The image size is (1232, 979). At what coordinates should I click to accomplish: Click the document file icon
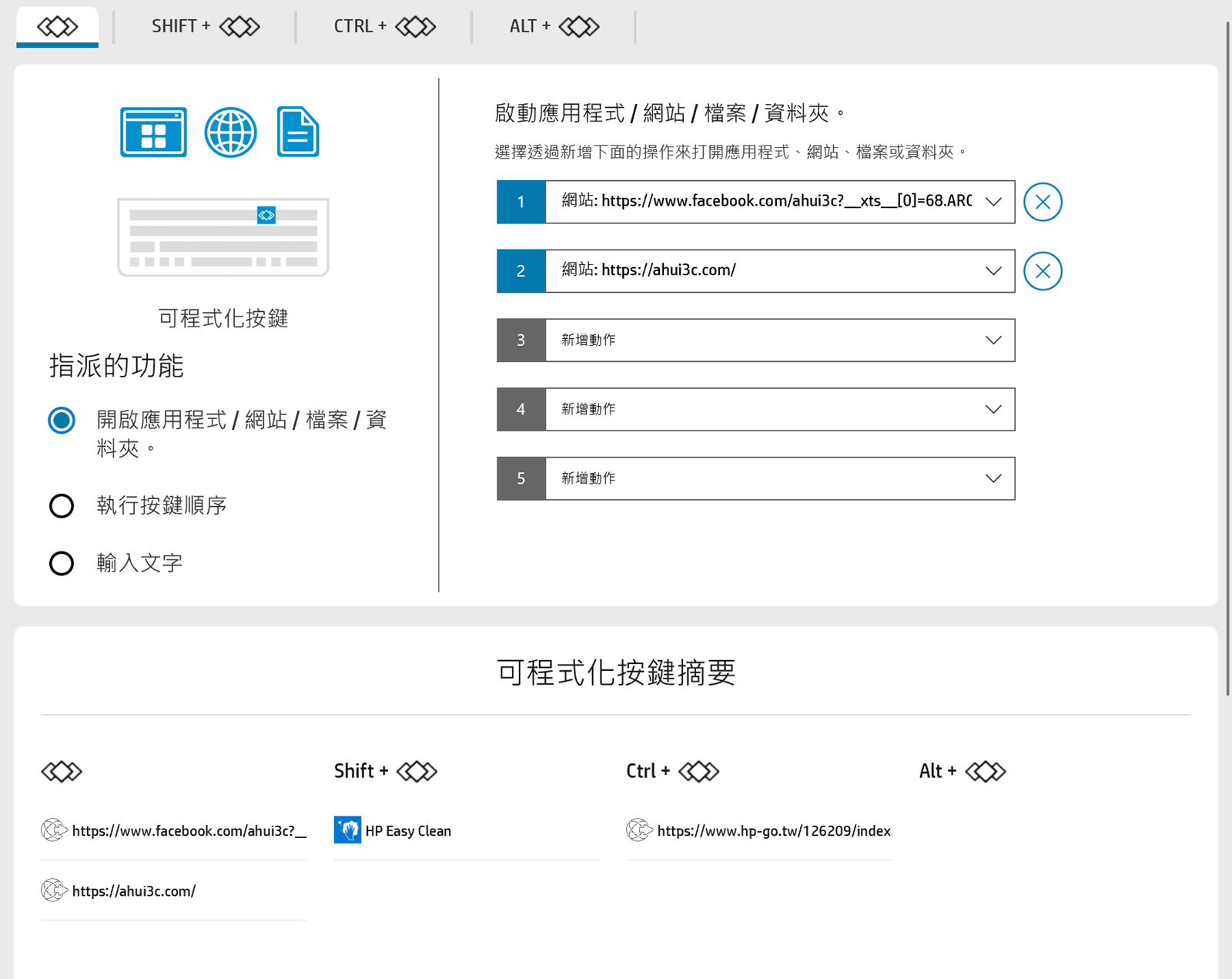[x=298, y=132]
